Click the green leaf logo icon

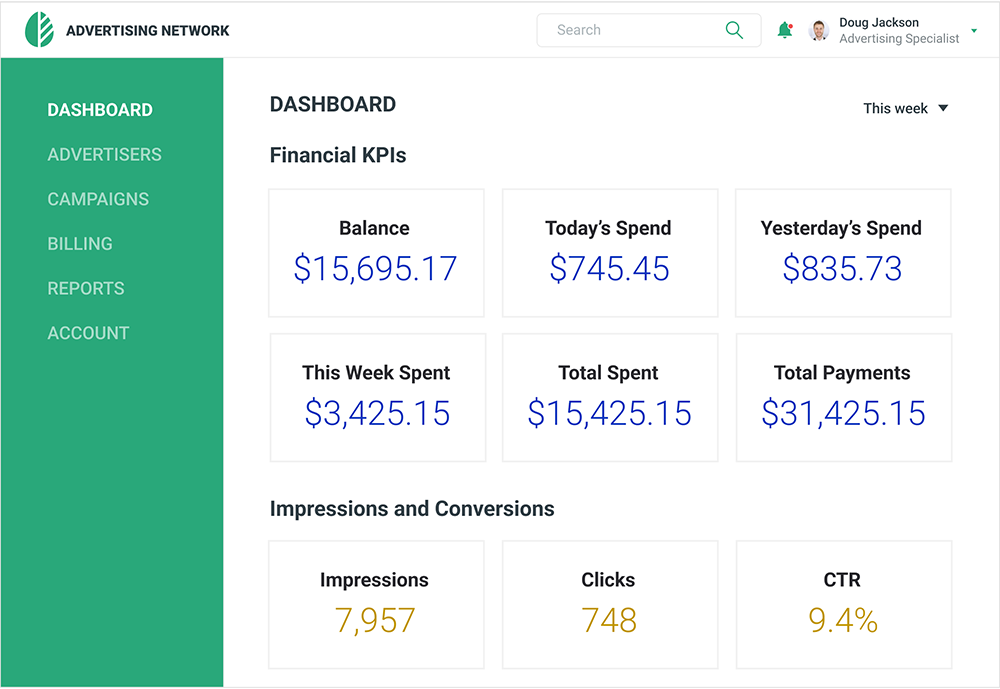(x=40, y=30)
